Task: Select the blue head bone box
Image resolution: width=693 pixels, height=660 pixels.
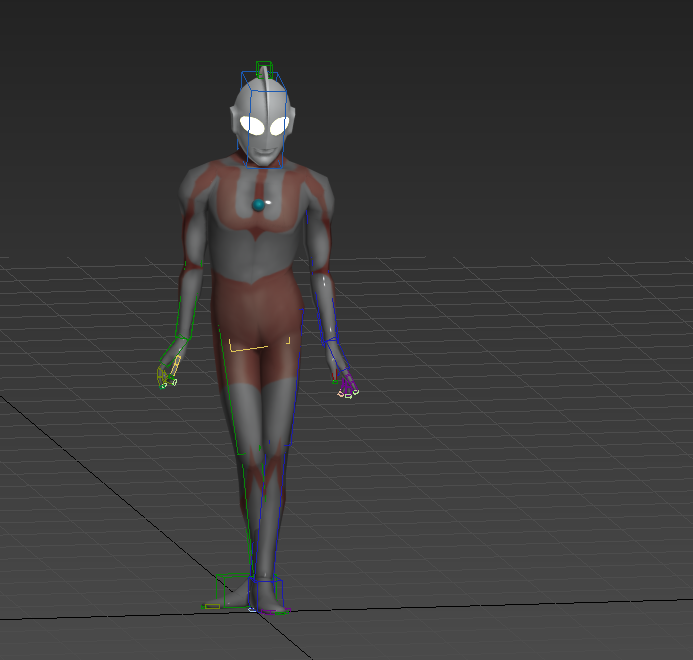Action: click(263, 120)
